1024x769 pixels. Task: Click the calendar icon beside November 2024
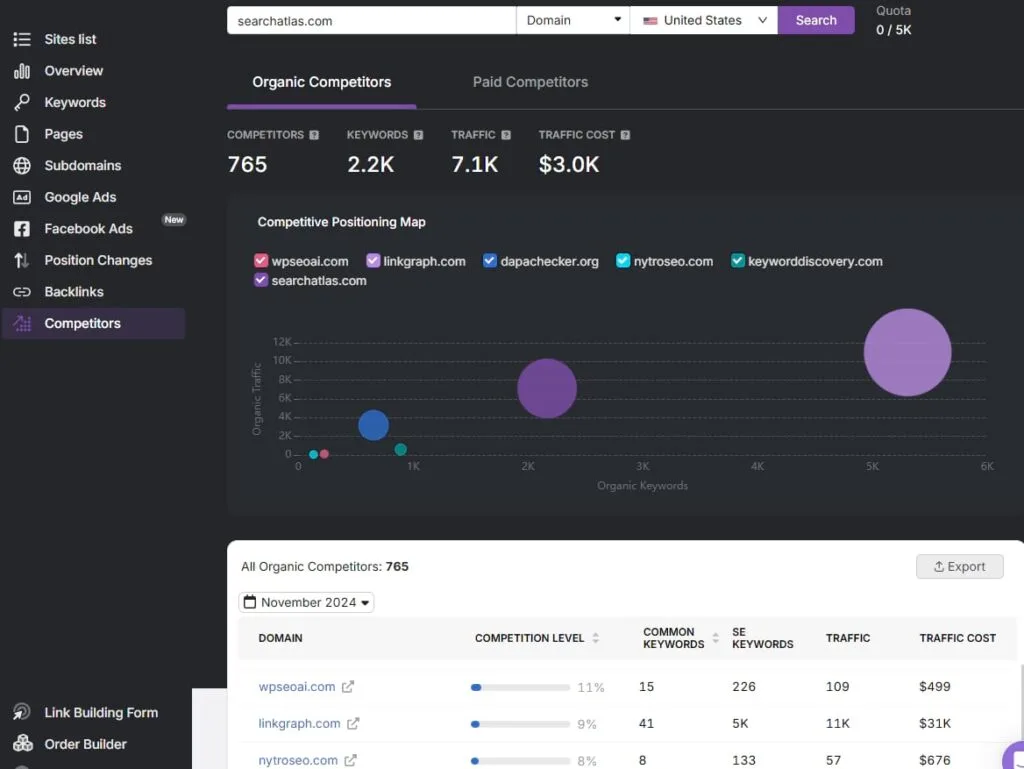point(249,601)
